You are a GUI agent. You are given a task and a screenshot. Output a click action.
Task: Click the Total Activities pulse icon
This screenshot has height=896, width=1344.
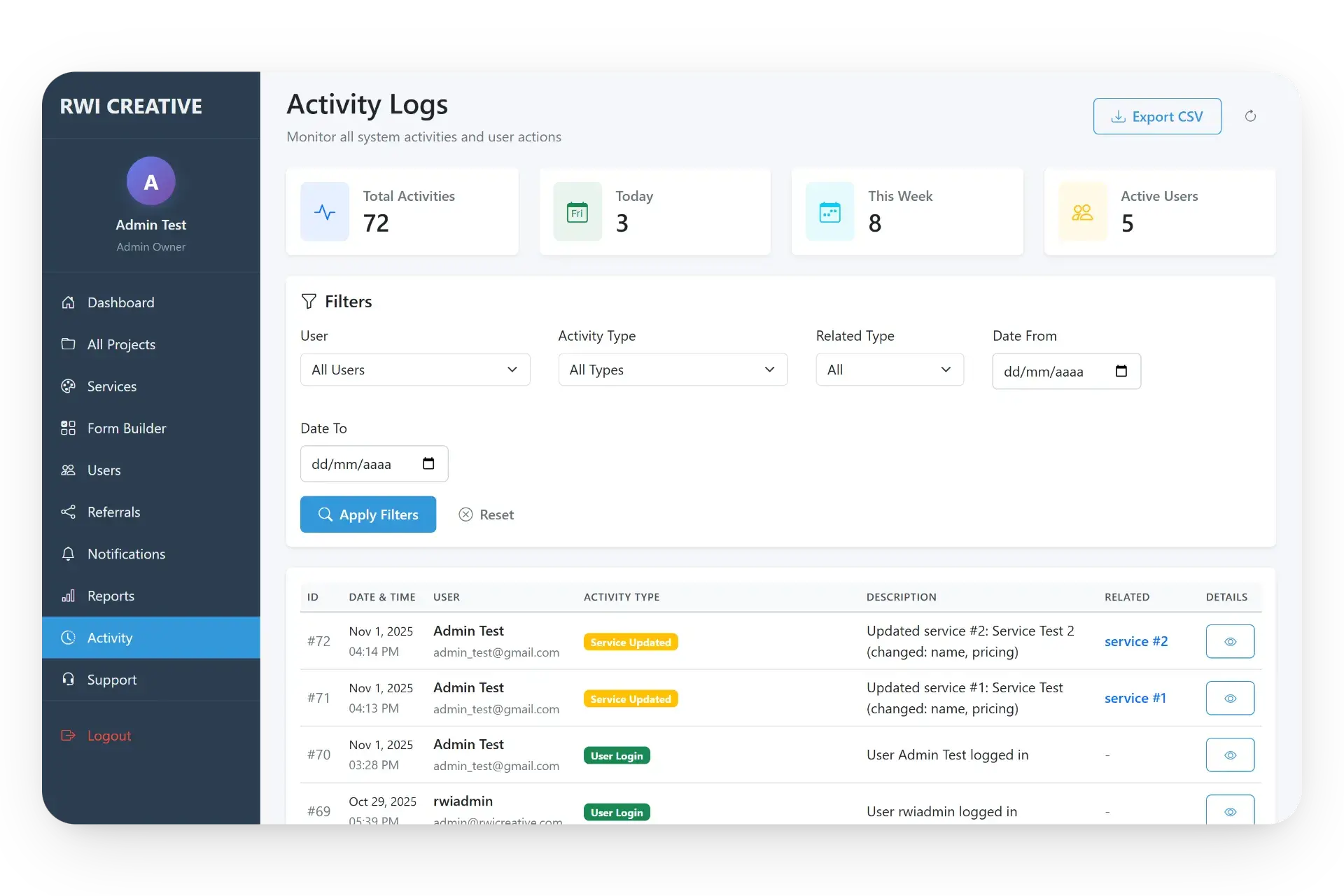325,211
